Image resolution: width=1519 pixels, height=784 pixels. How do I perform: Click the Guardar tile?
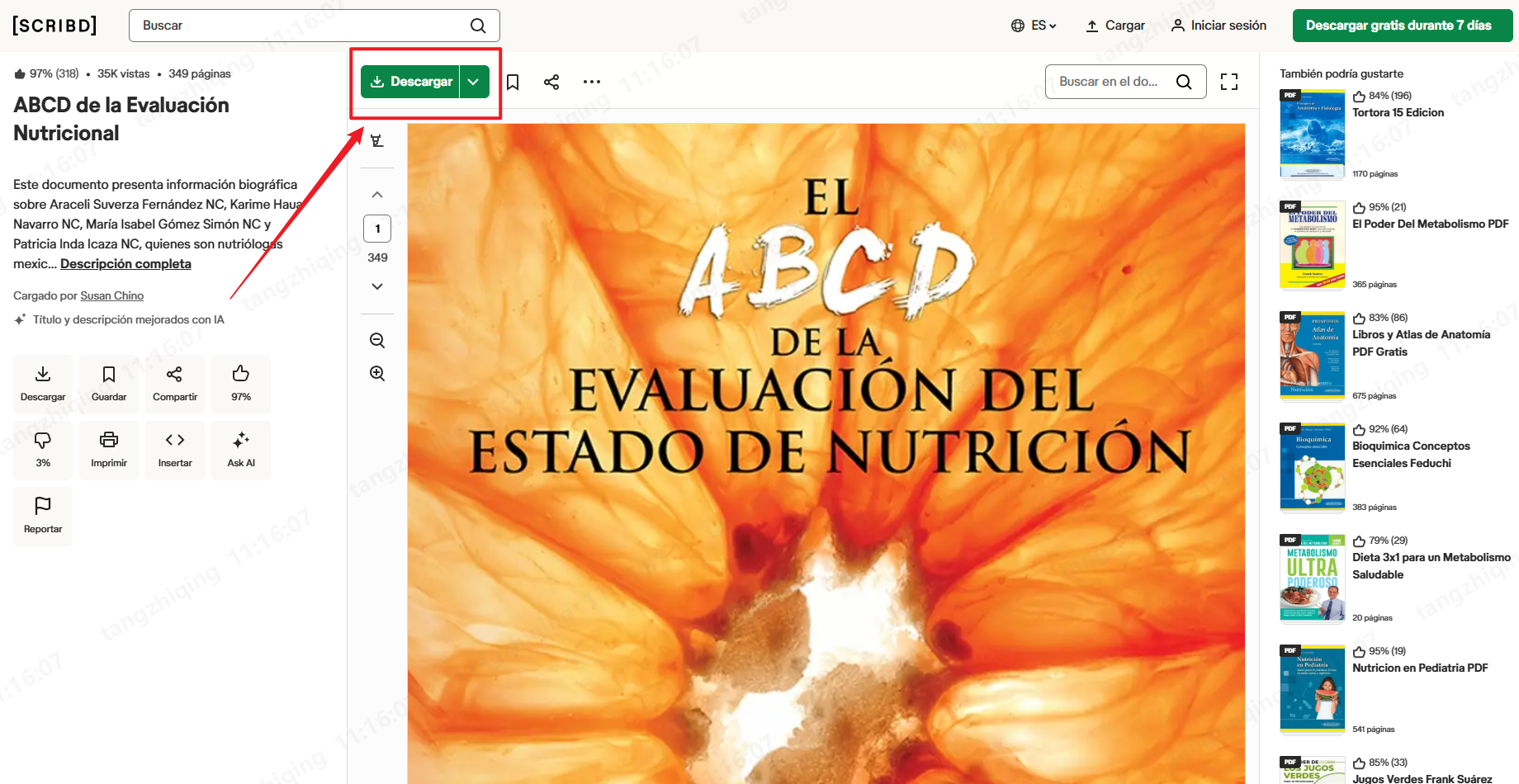point(109,385)
